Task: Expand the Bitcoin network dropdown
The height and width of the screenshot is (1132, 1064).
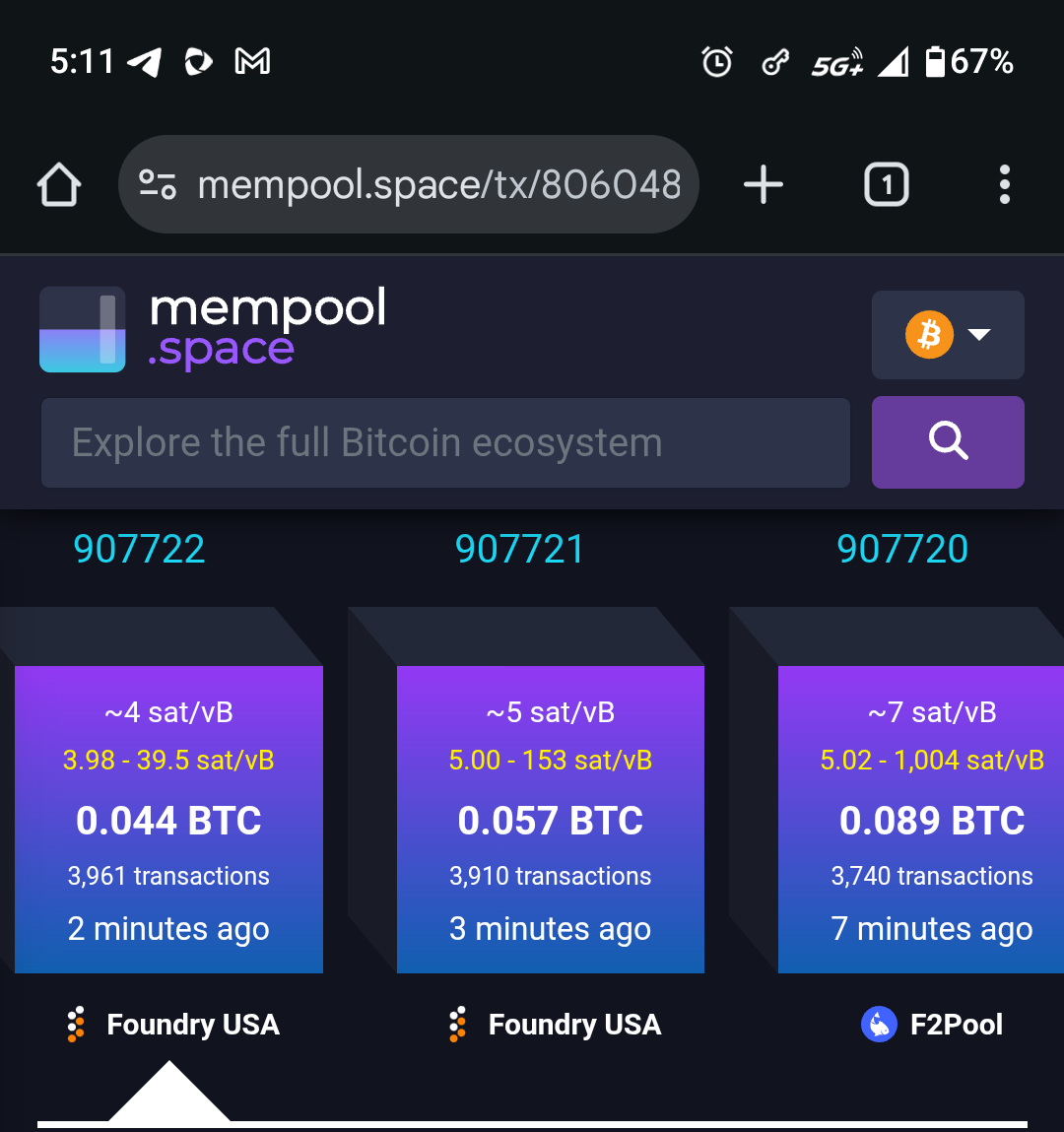Action: click(x=948, y=335)
